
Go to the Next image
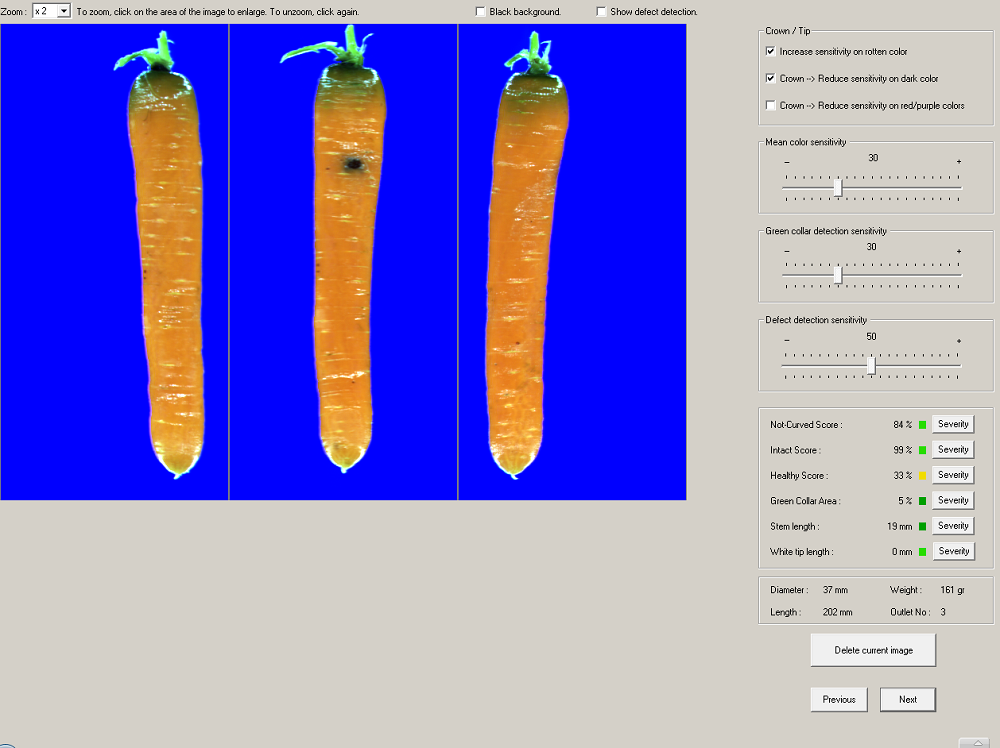pos(908,700)
